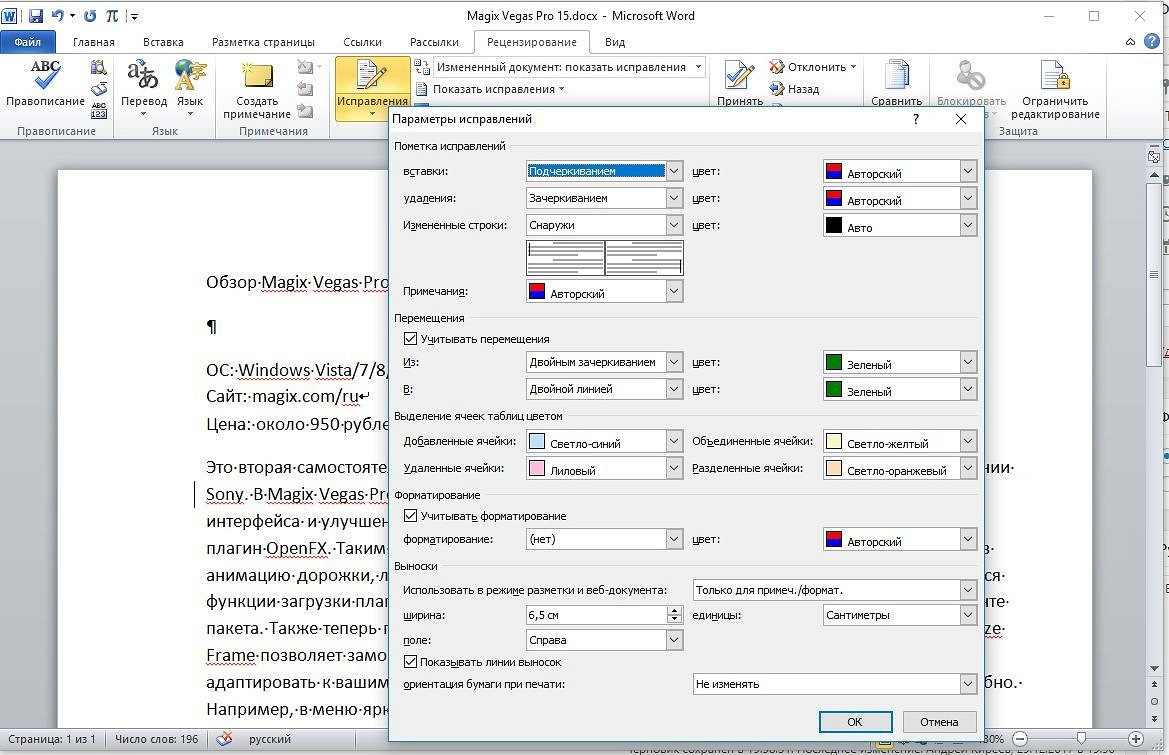Open Добавленные ячейки Светло-синий color picker
Viewport: 1169px width, 755px height.
pyautogui.click(x=604, y=441)
